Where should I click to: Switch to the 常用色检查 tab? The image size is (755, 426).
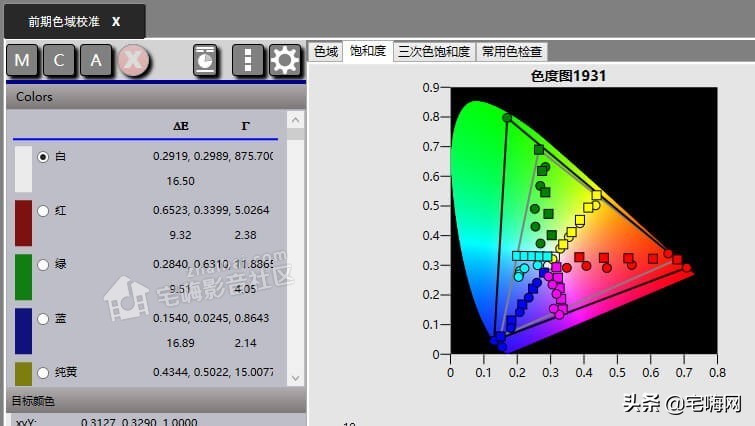tap(512, 51)
